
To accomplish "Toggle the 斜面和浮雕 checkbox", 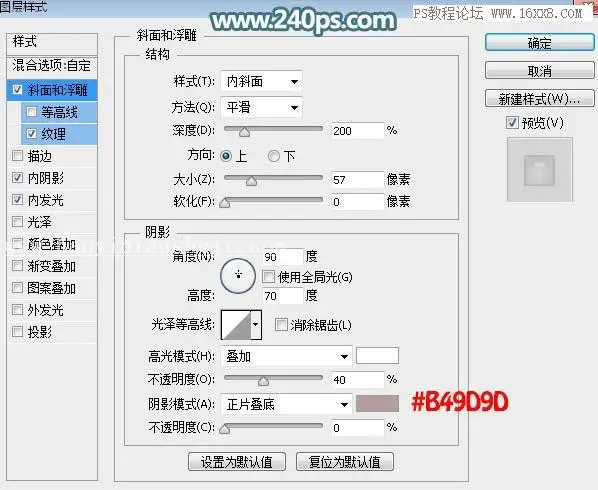I will (x=17, y=90).
